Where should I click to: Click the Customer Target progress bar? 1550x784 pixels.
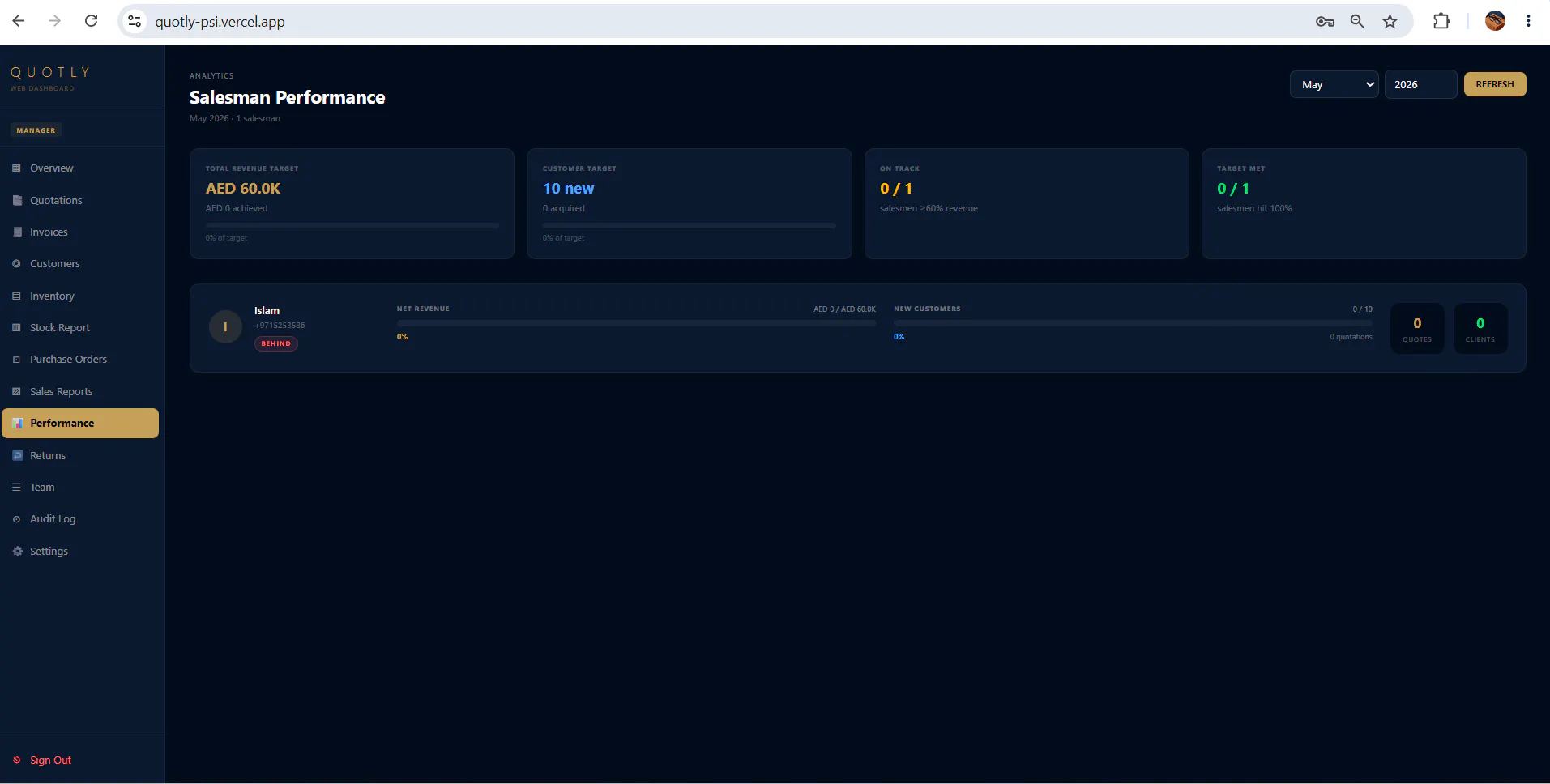point(689,226)
